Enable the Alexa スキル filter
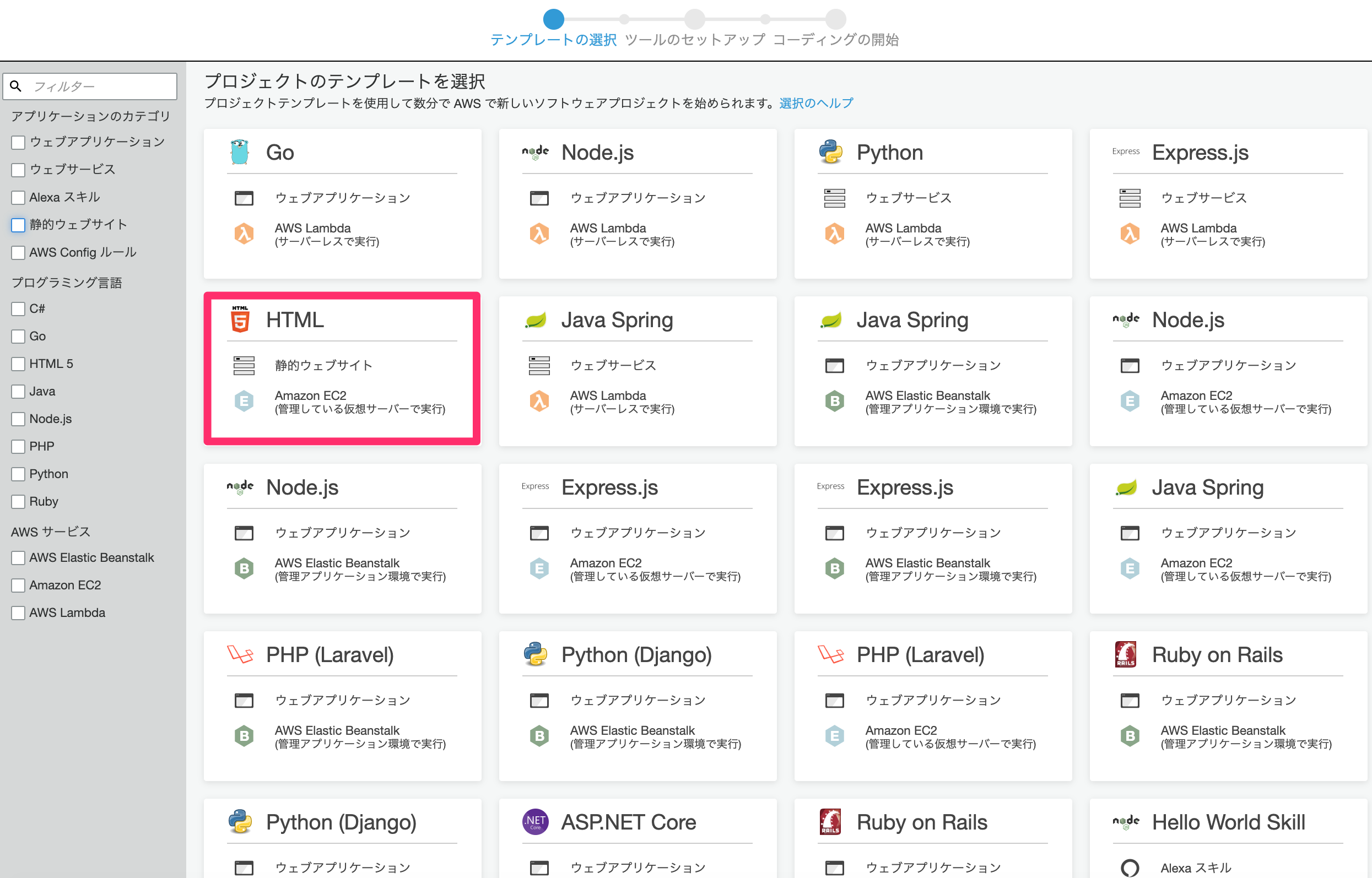 (18, 198)
